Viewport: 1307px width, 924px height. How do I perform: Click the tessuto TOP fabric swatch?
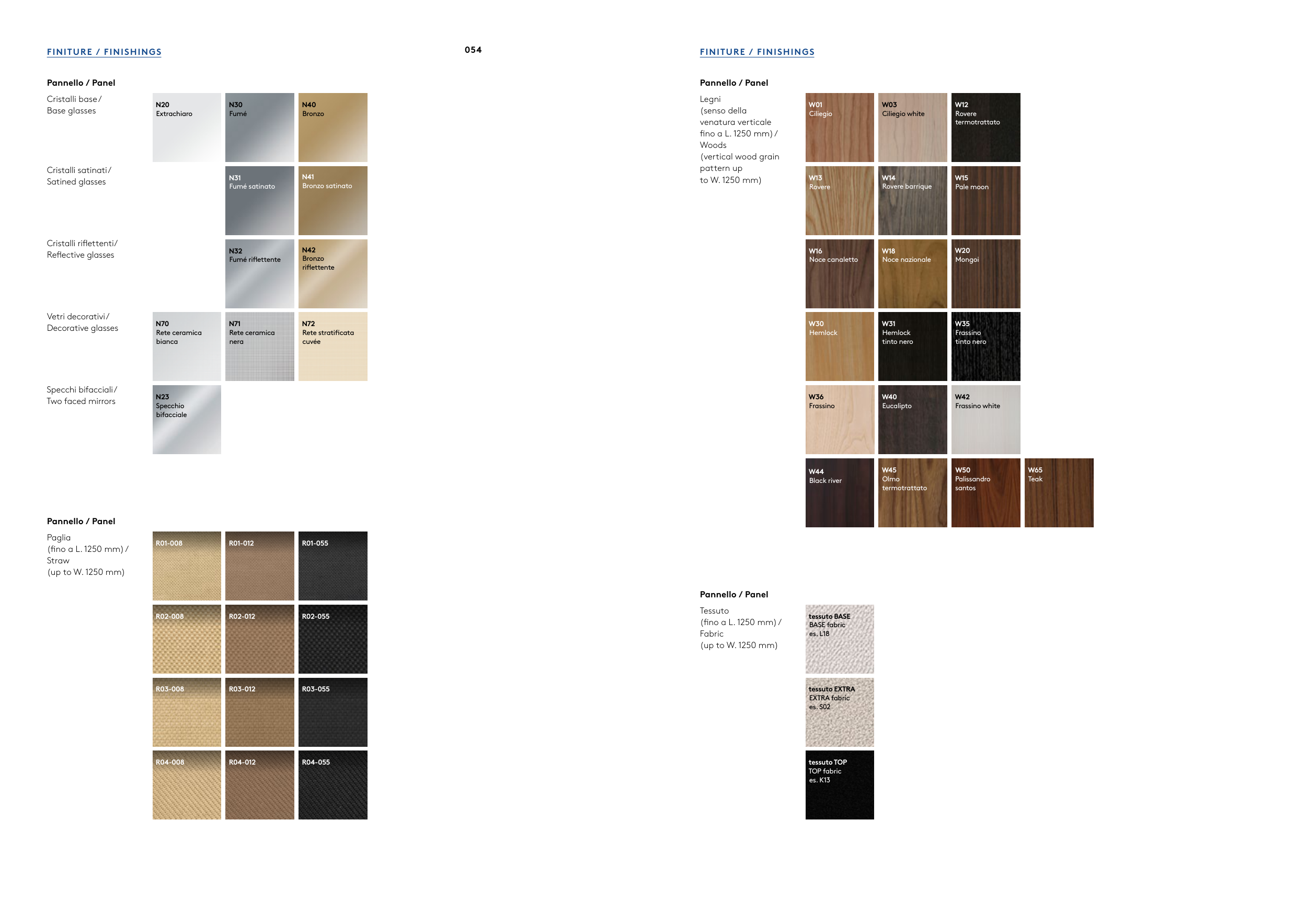tap(839, 785)
